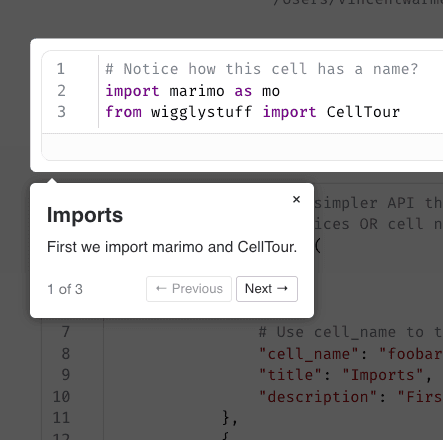Click the Imports popup heading

(x=85, y=215)
